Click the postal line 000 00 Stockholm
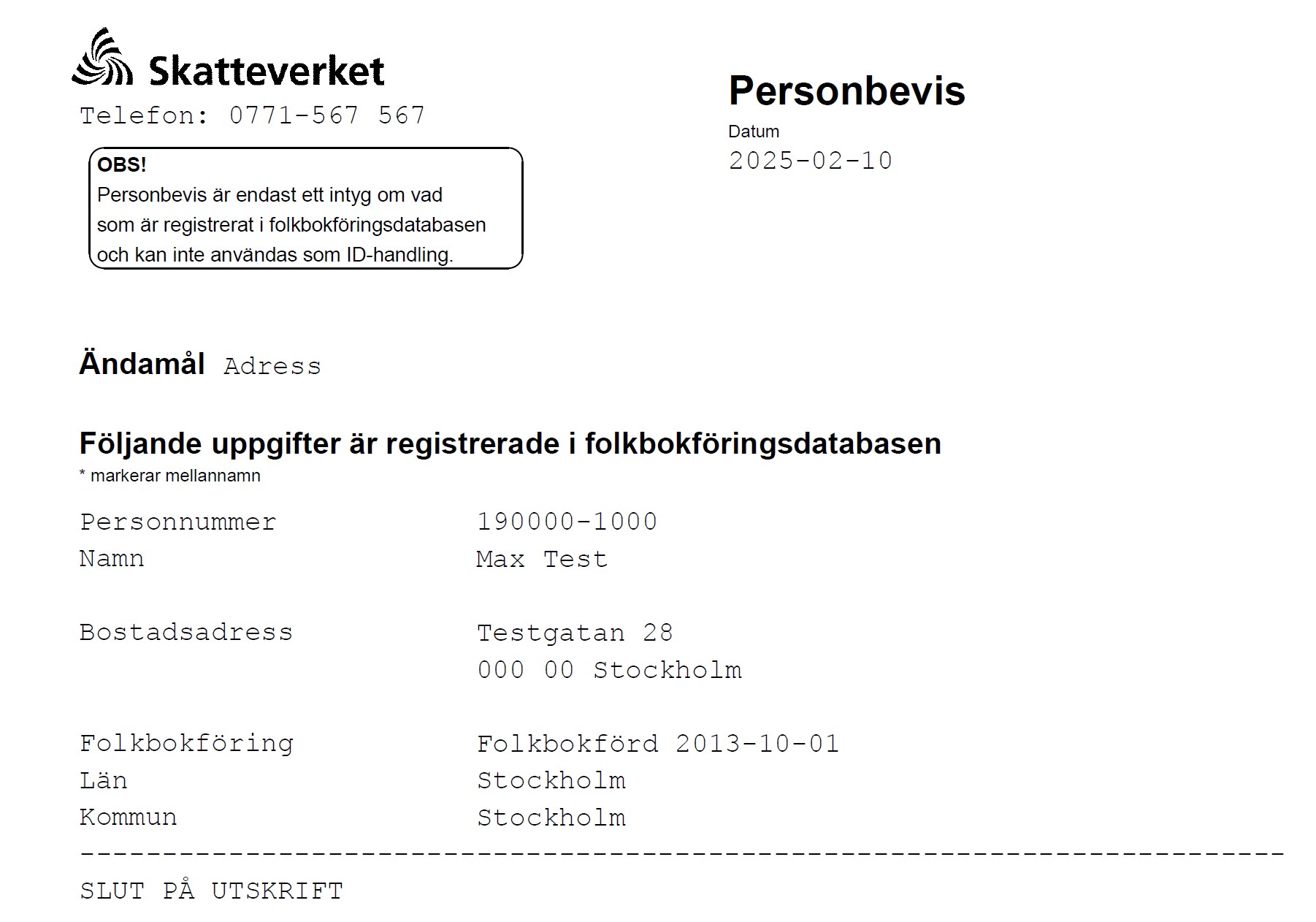This screenshot has height=922, width=1316. 609,670
